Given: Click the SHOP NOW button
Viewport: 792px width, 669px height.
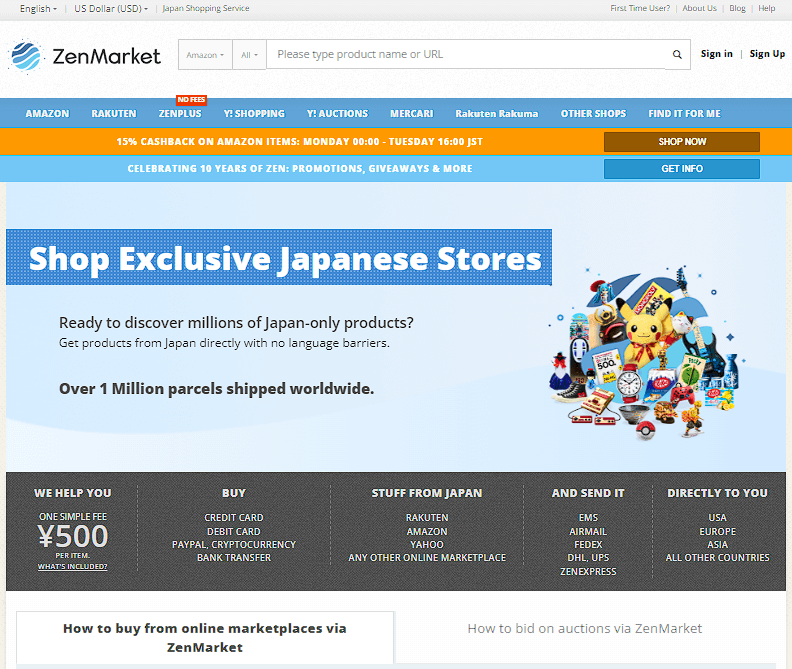Looking at the screenshot, I should coord(682,142).
